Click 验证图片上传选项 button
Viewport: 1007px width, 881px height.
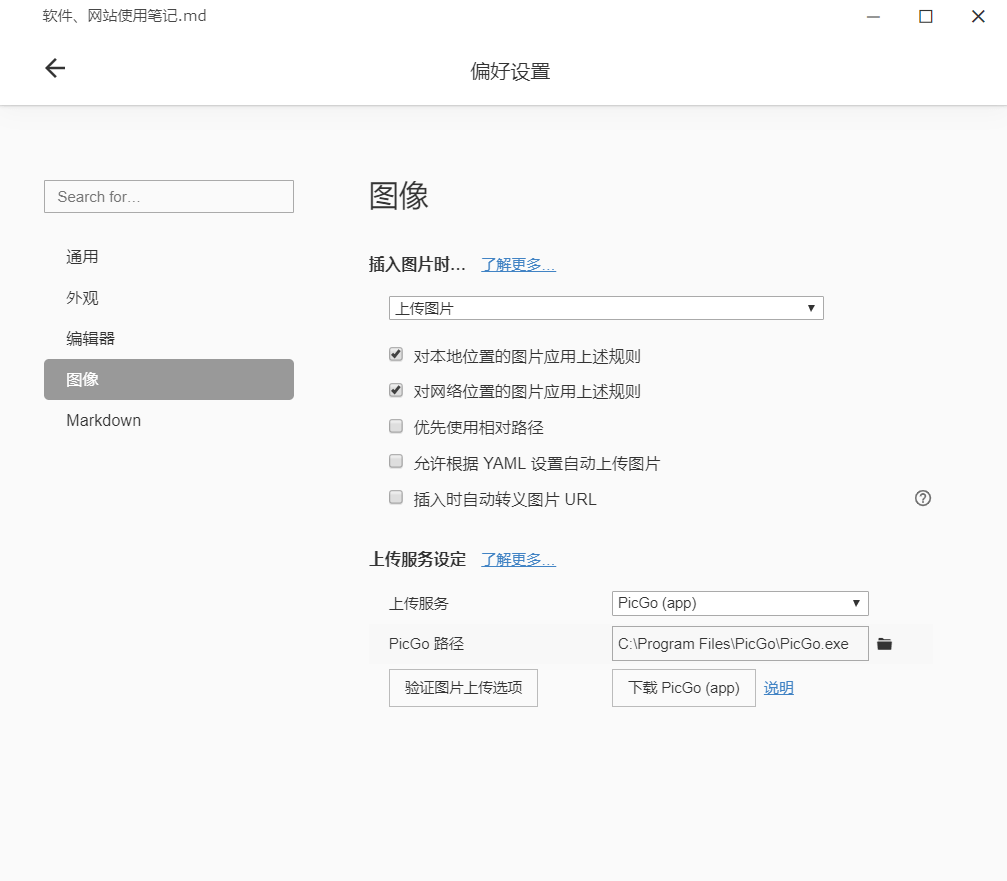(x=463, y=688)
